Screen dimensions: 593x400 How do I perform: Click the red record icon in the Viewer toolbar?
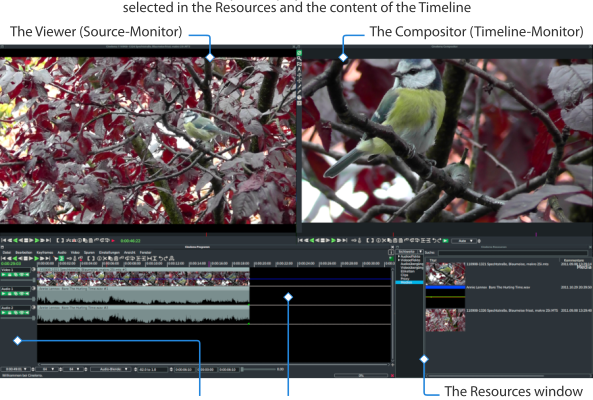[113, 240]
